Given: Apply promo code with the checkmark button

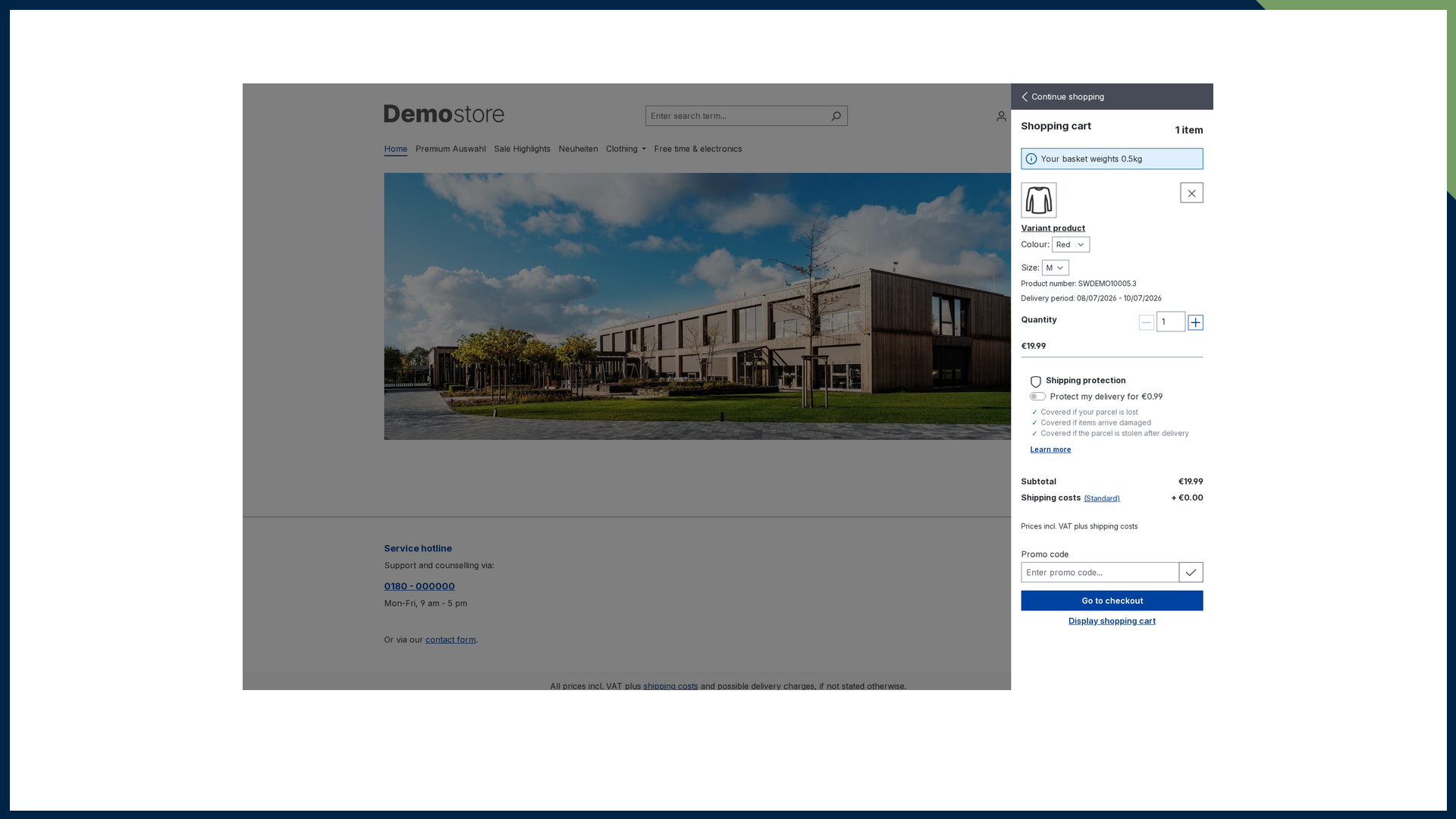Looking at the screenshot, I should 1191,573.
